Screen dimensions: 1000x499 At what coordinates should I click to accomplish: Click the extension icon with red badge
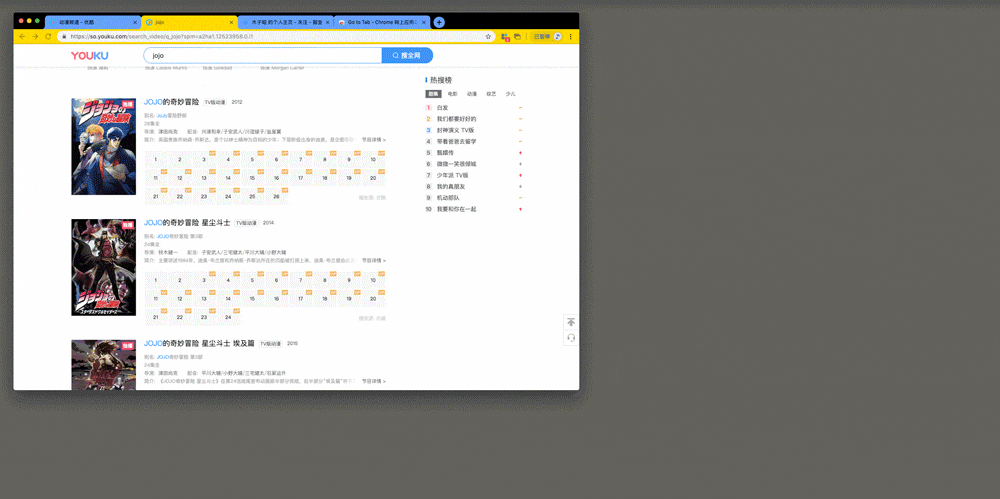tap(504, 37)
